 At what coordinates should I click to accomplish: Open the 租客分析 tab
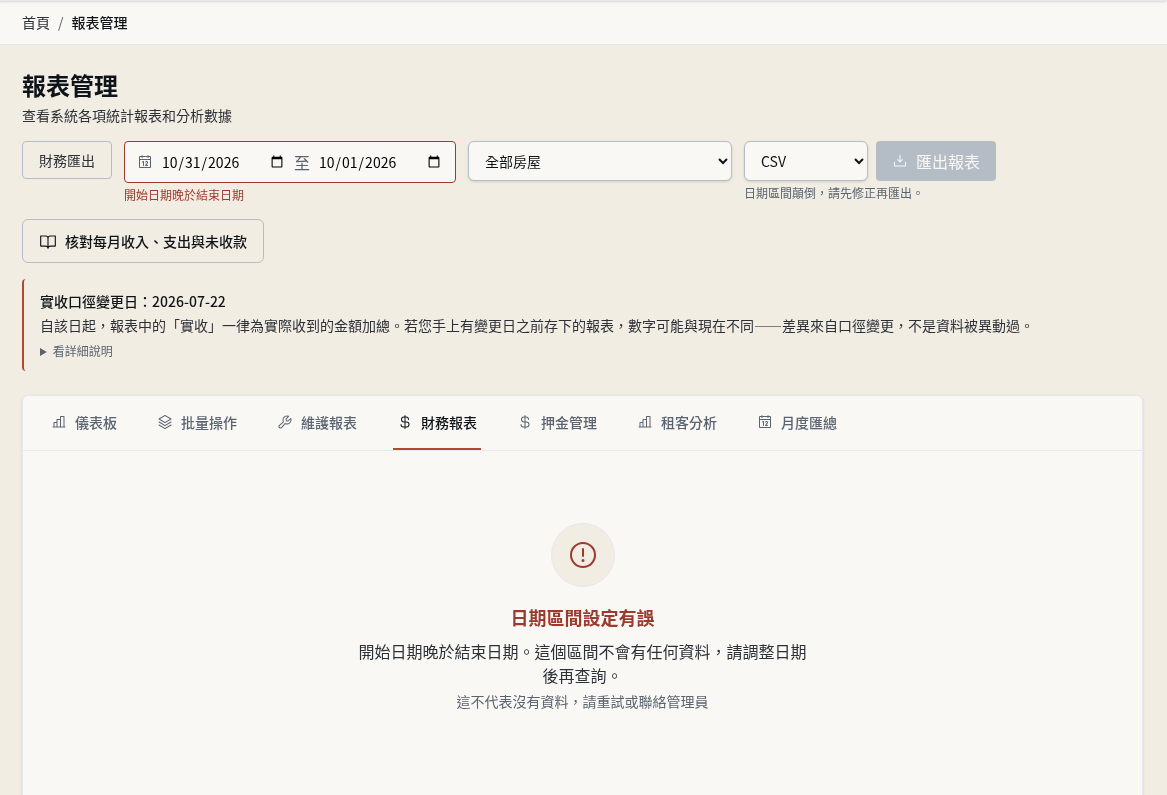pyautogui.click(x=678, y=424)
